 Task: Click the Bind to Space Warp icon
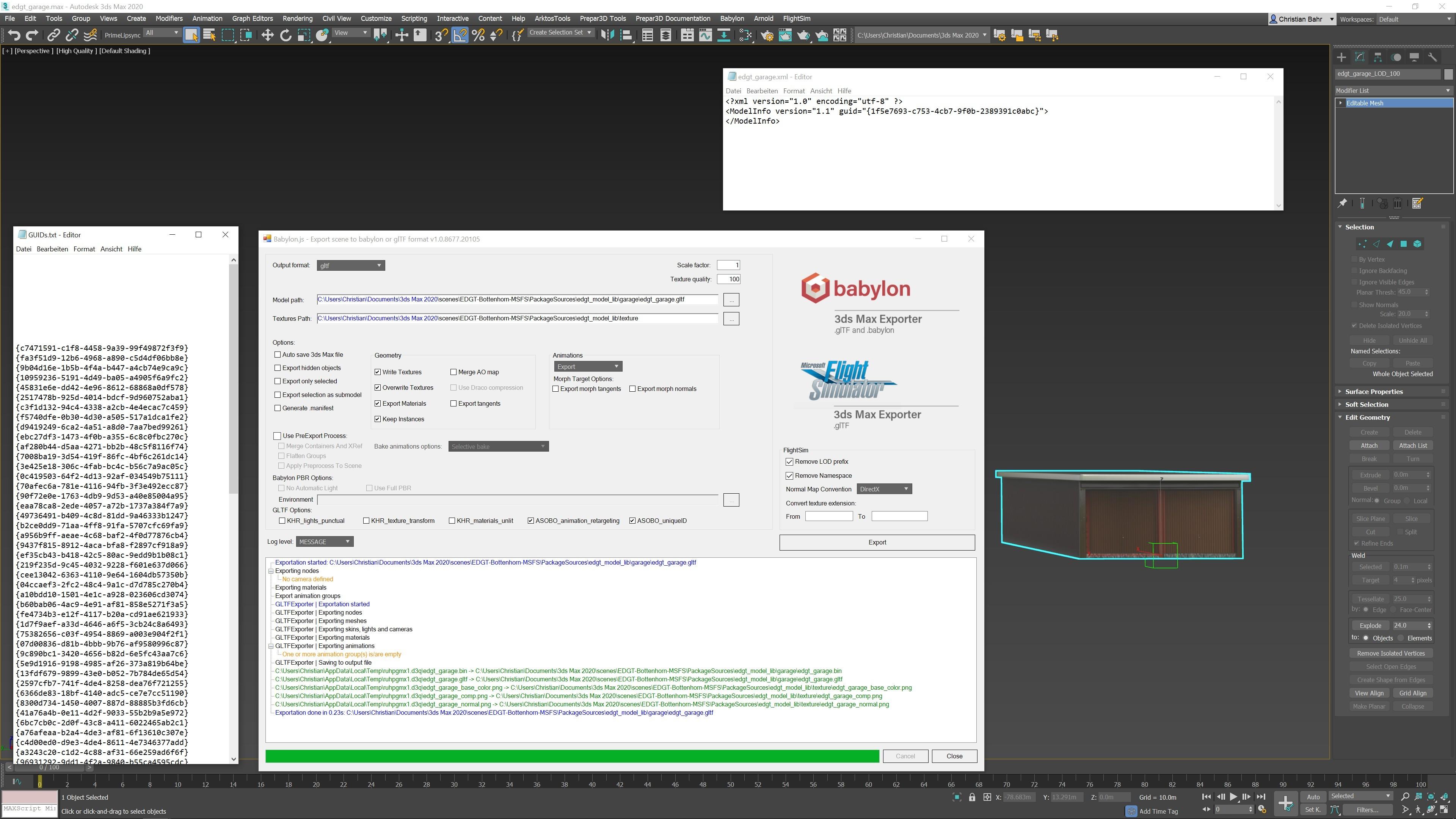click(x=91, y=35)
